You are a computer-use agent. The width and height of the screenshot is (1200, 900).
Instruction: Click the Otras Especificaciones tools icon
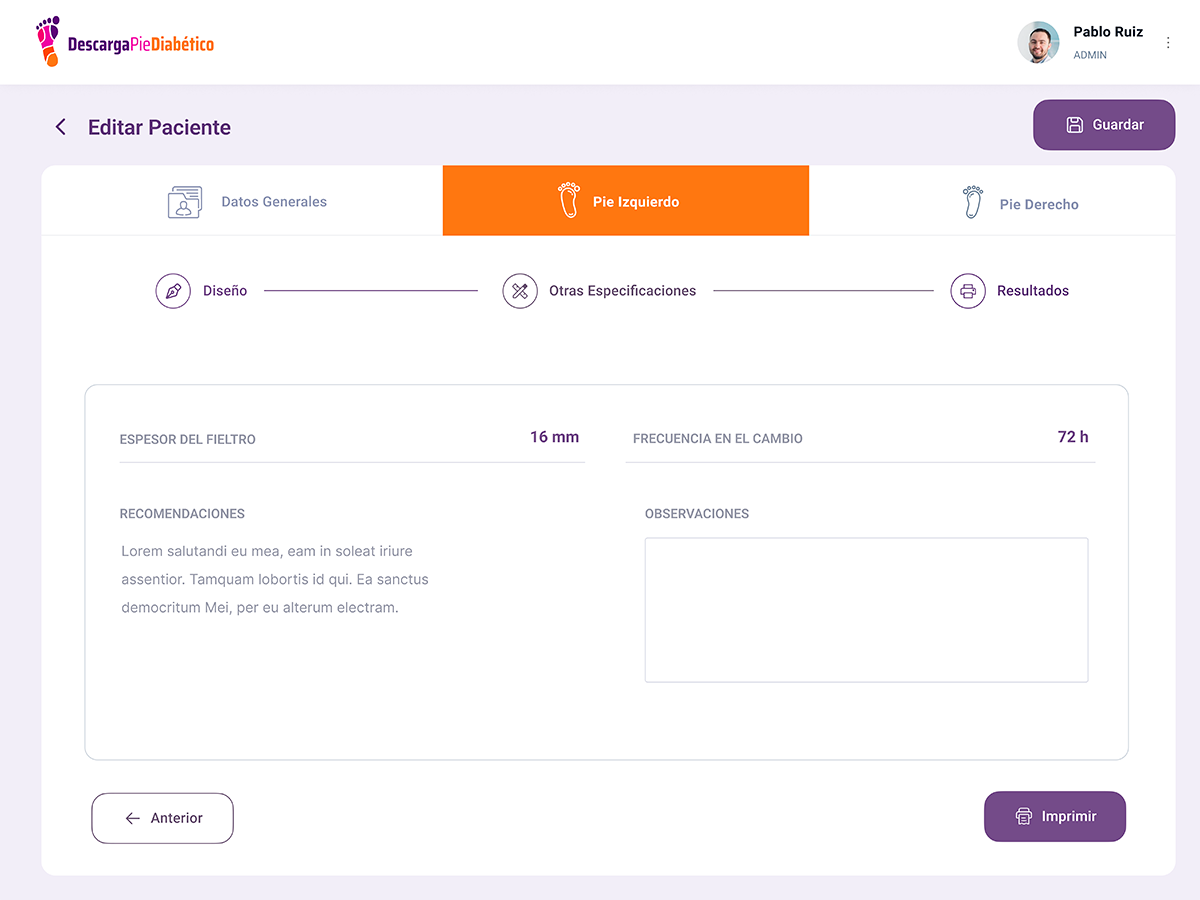tap(520, 291)
